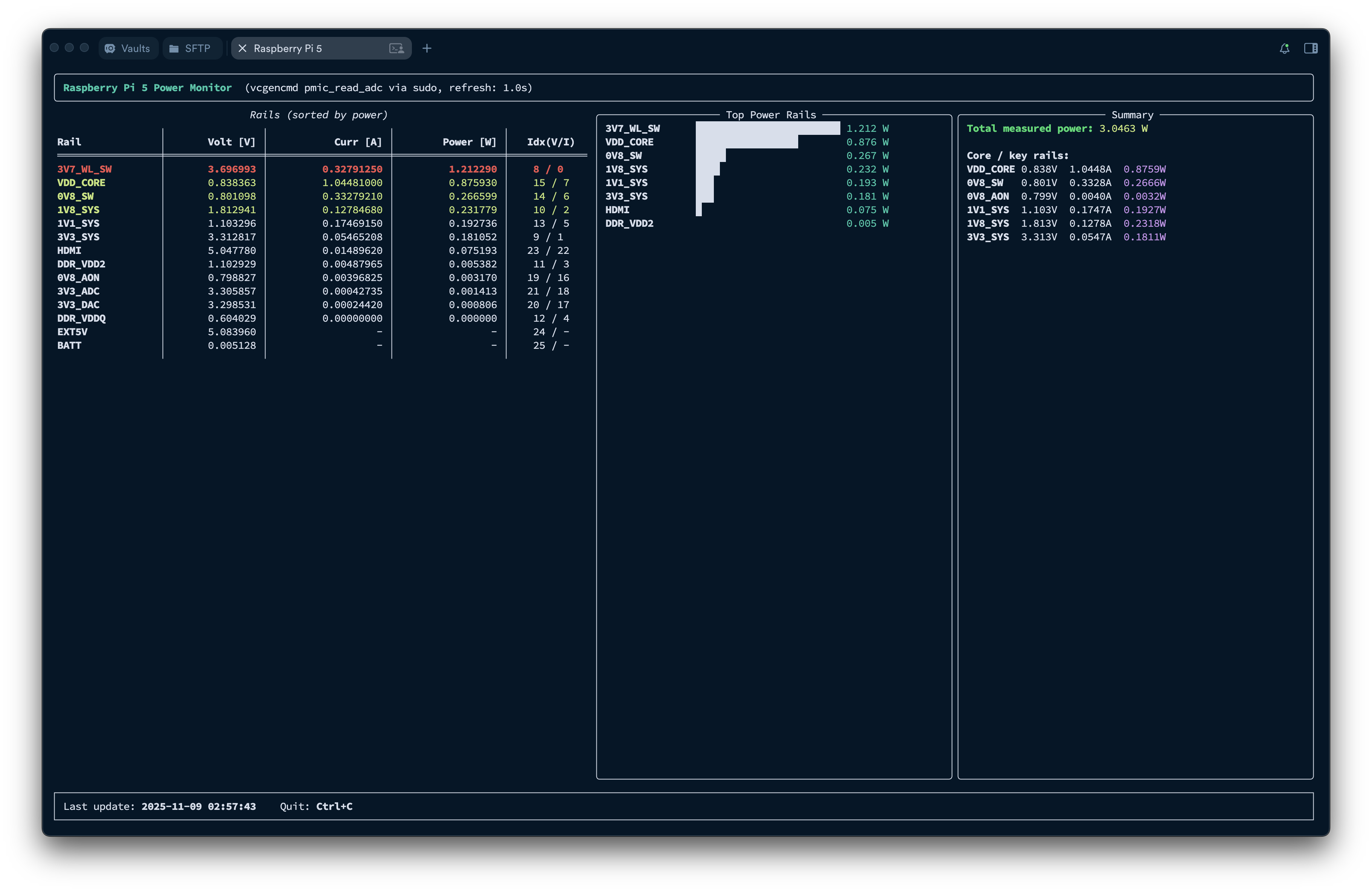Click the Power [W] column header
1372x892 pixels.
(x=469, y=142)
